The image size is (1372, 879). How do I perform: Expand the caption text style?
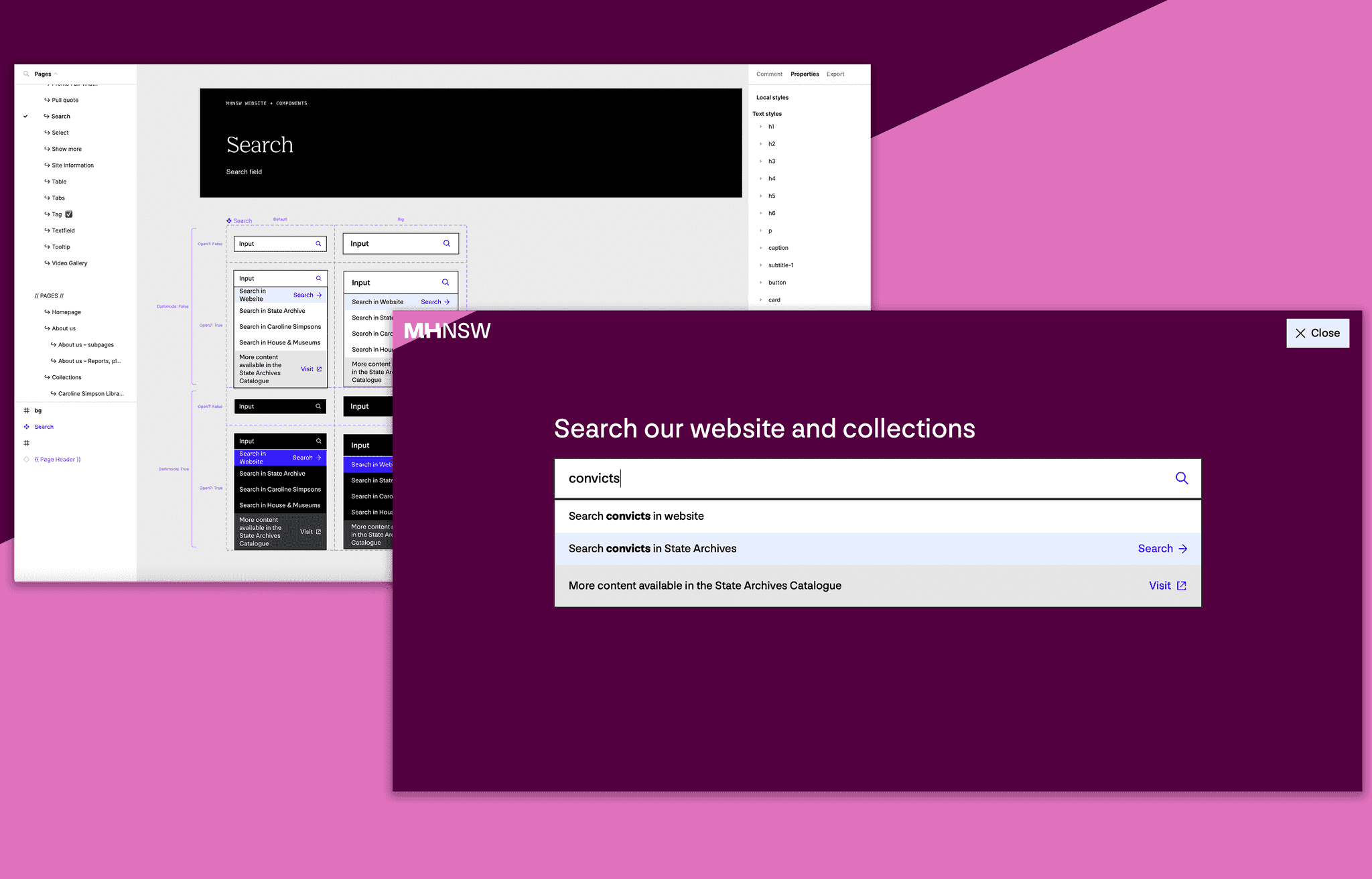(761, 248)
